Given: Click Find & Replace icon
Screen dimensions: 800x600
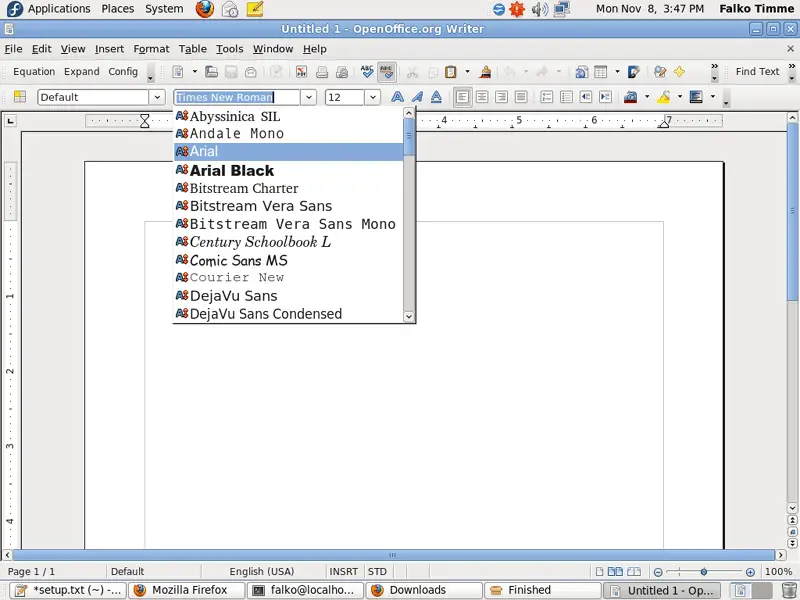Looking at the screenshot, I should click(x=660, y=72).
